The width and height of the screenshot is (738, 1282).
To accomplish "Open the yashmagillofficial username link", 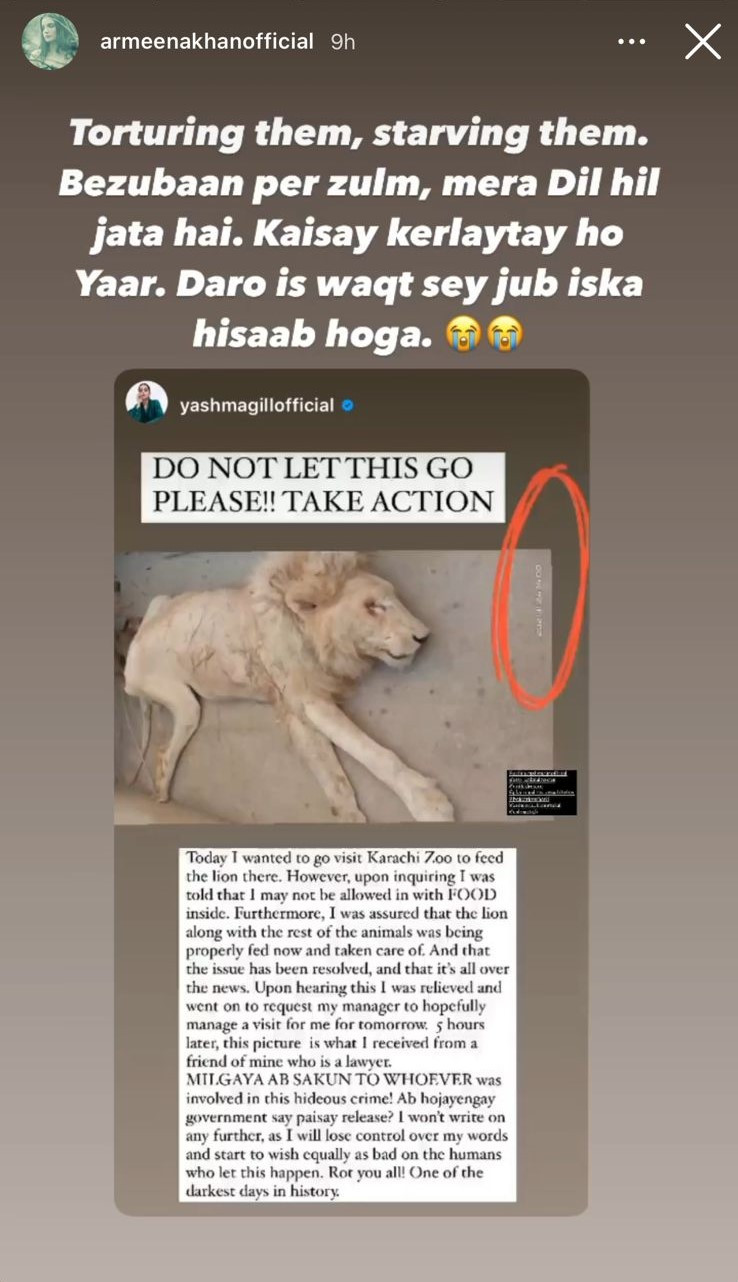I will 257,405.
